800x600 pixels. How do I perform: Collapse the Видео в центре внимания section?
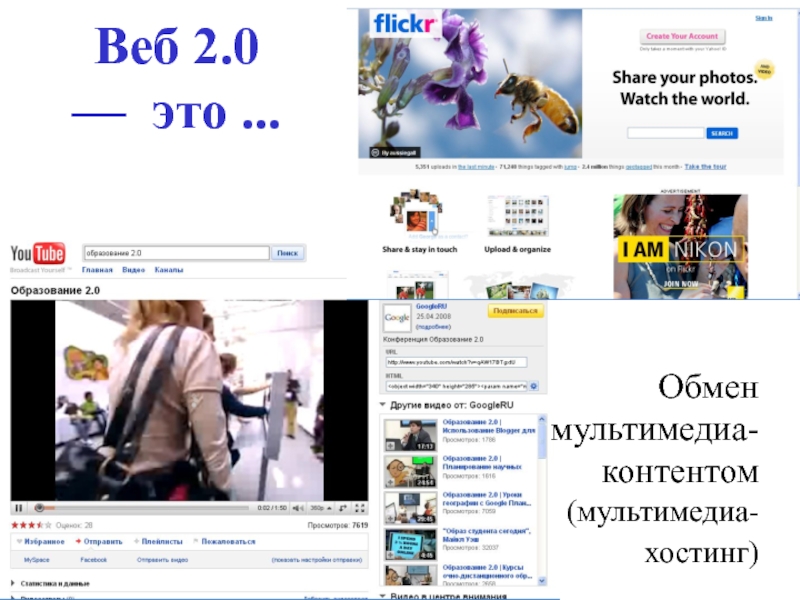(383, 596)
